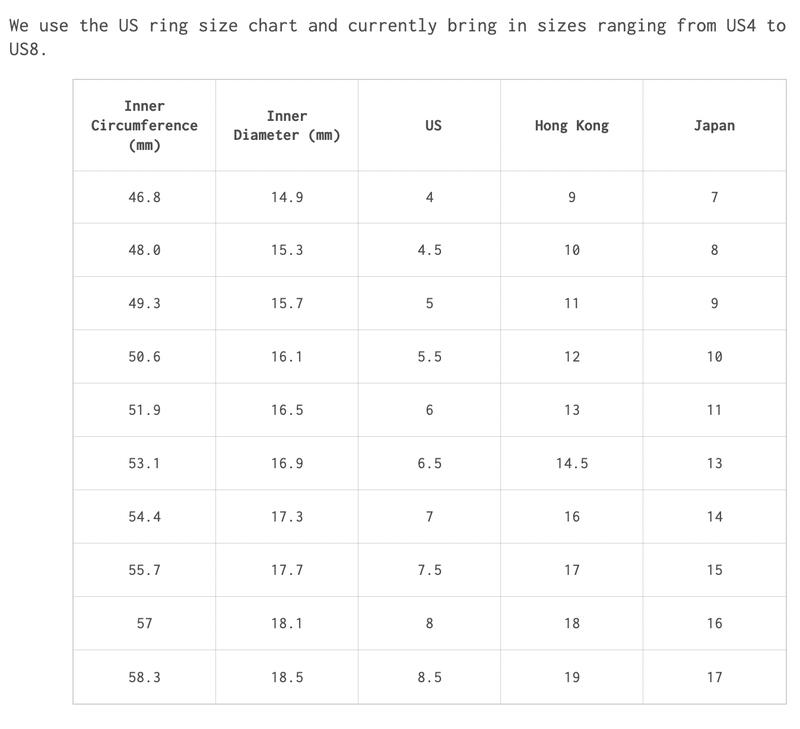Select the 16.9 inner diameter cell
800x729 pixels.
287,463
